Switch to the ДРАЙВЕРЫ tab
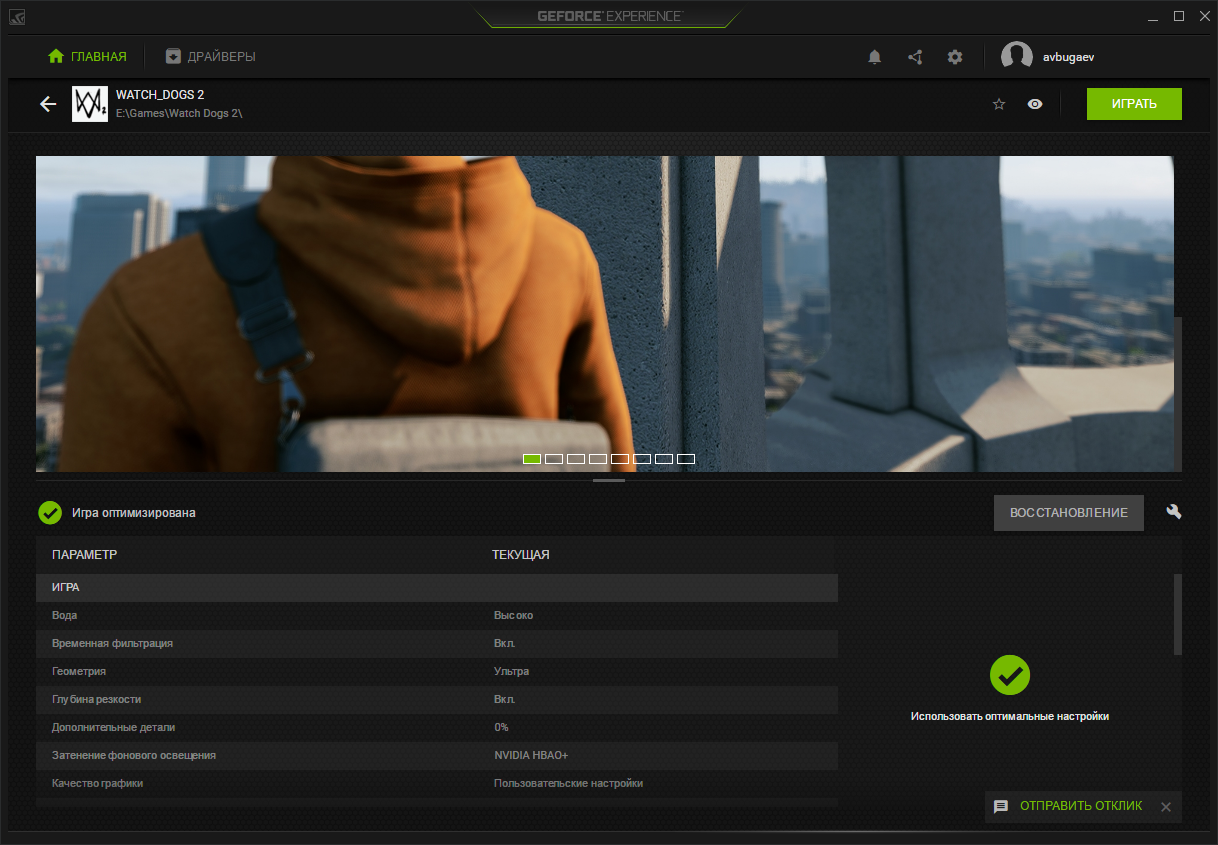Viewport: 1218px width, 845px height. [210, 57]
